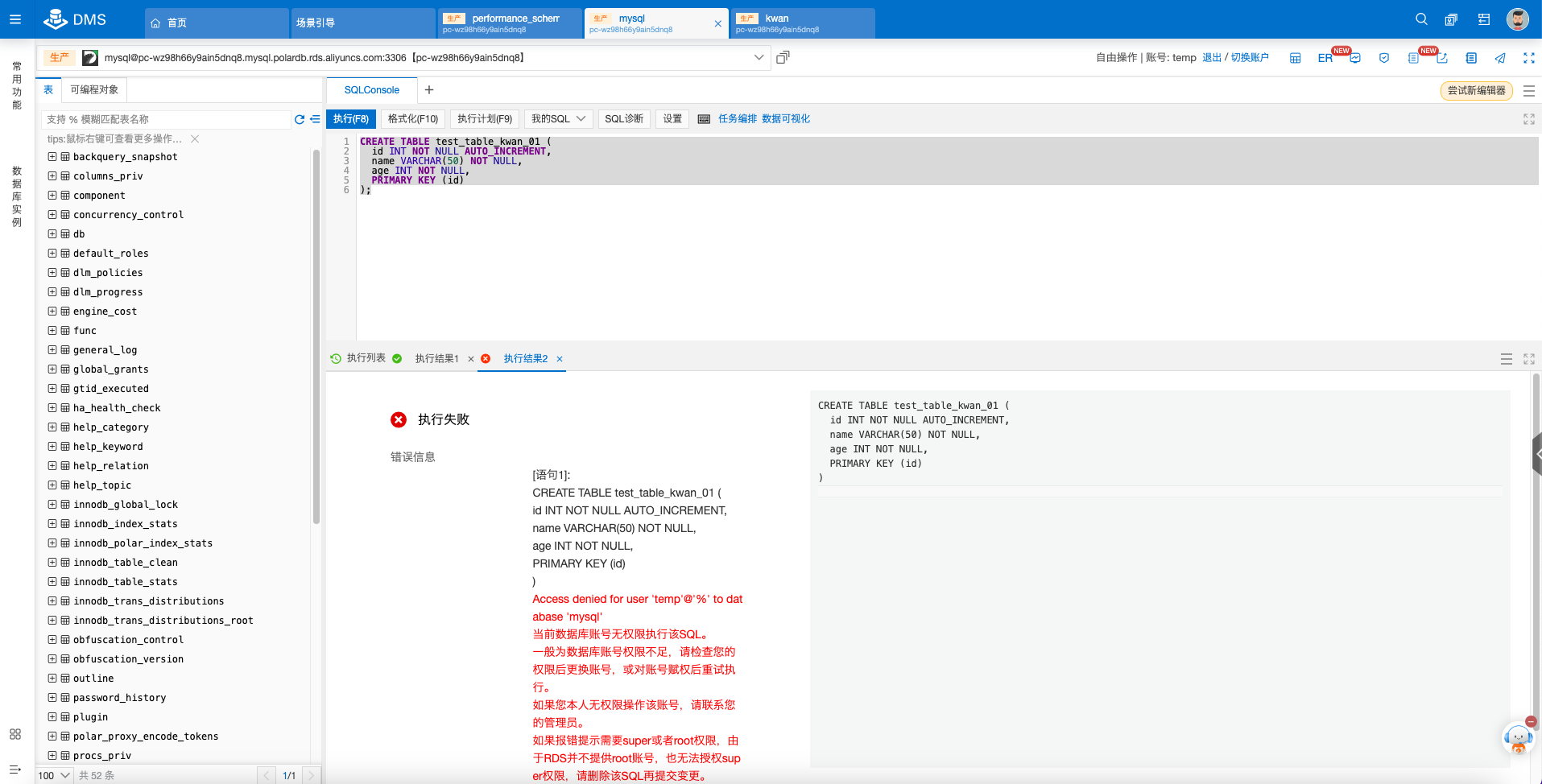Open keyboard shortcuts icon beside 任务编排
The height and width of the screenshot is (784, 1542).
tap(702, 118)
